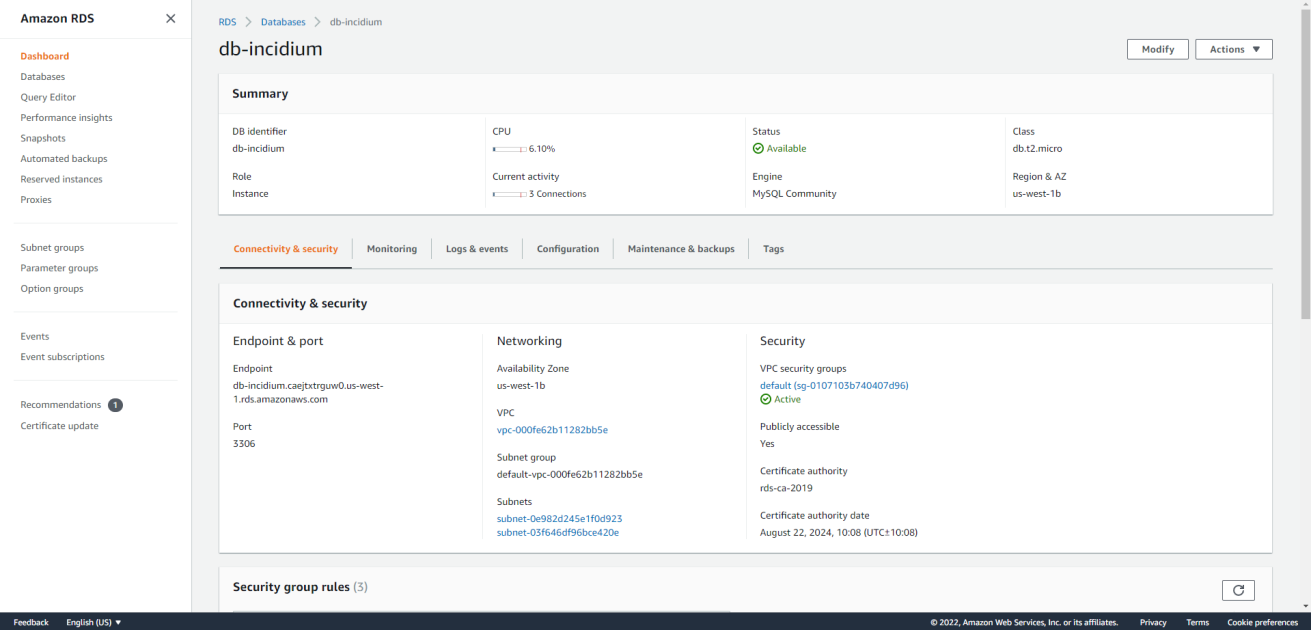
Task: Click the db.t2.micro class value
Action: pos(1037,149)
